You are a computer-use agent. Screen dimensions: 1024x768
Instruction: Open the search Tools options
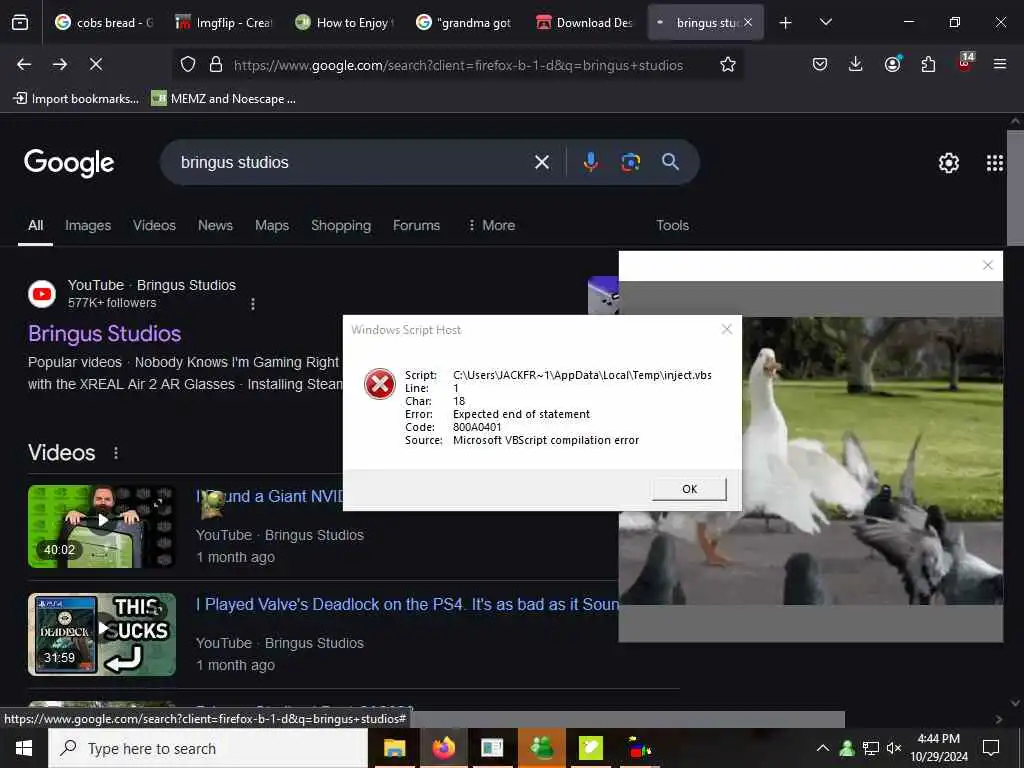[672, 225]
